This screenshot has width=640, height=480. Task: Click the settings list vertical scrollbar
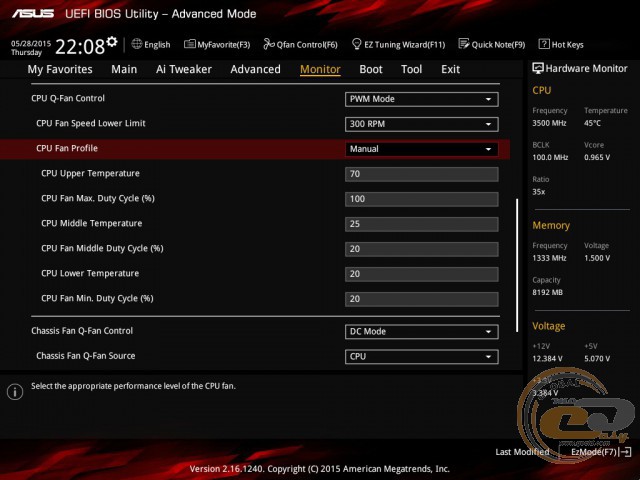[517, 265]
